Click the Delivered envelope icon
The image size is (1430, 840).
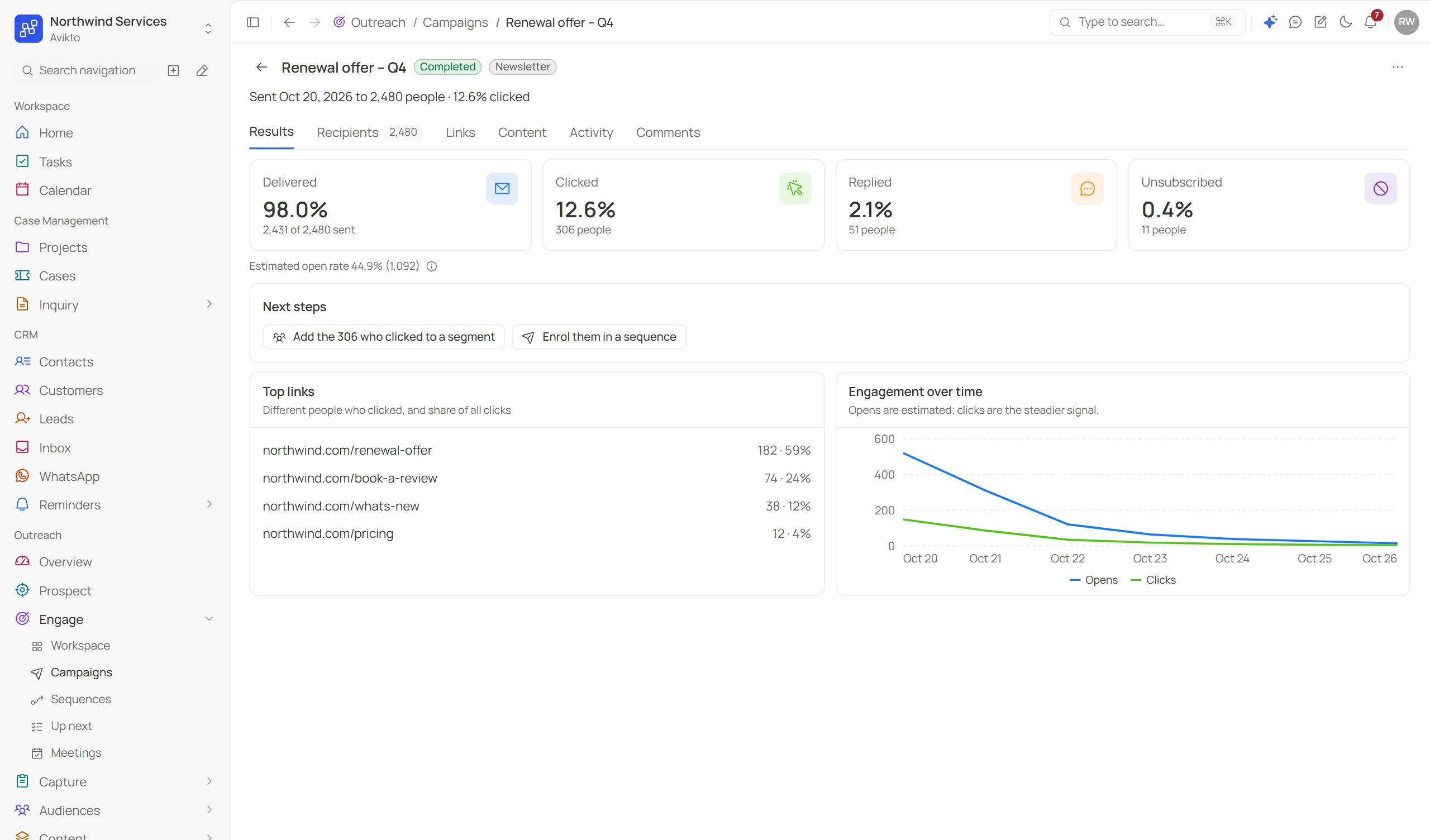[502, 188]
